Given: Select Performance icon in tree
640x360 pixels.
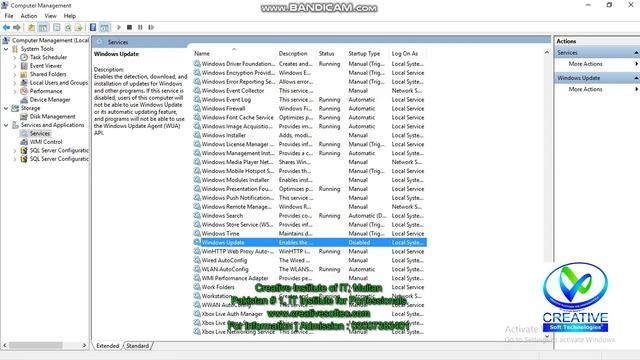Looking at the screenshot, I should coord(24,91).
